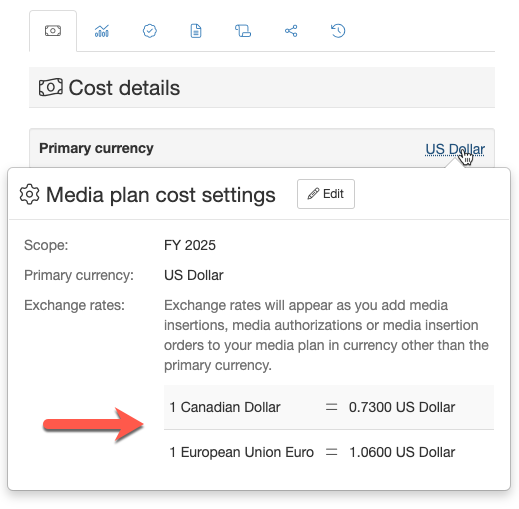The height and width of the screenshot is (509, 519).
Task: Click the pencil icon on Edit button
Action: [313, 194]
